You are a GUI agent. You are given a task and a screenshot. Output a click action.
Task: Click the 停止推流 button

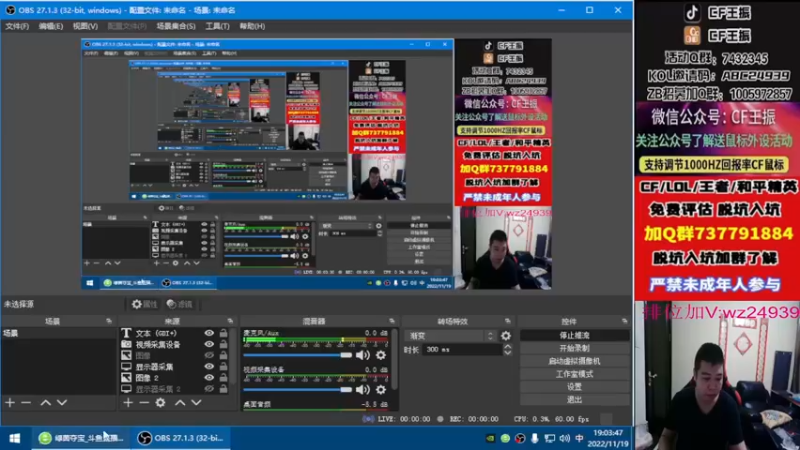coord(574,335)
